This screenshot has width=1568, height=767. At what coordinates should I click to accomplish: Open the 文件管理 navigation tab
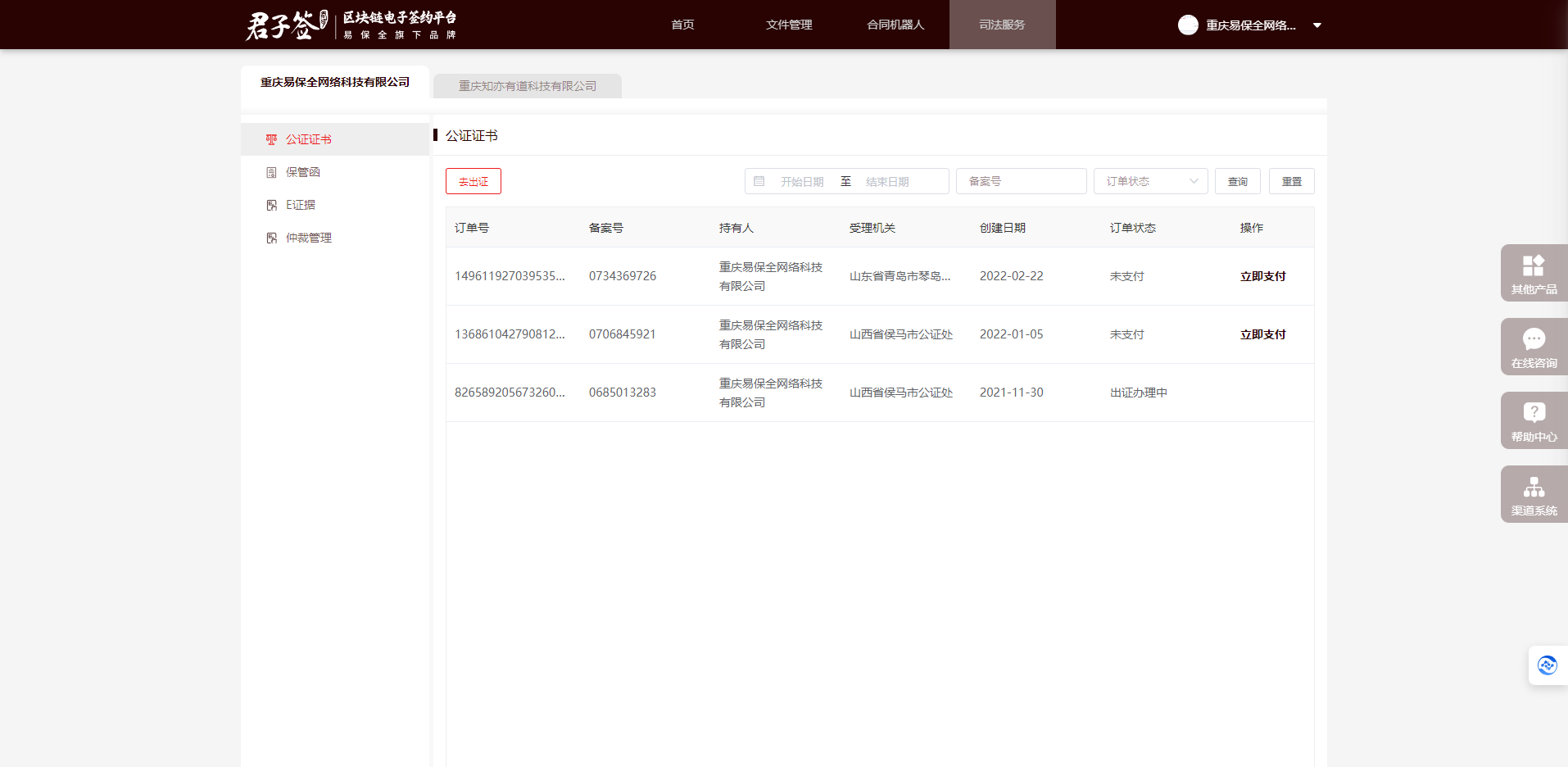pyautogui.click(x=789, y=25)
